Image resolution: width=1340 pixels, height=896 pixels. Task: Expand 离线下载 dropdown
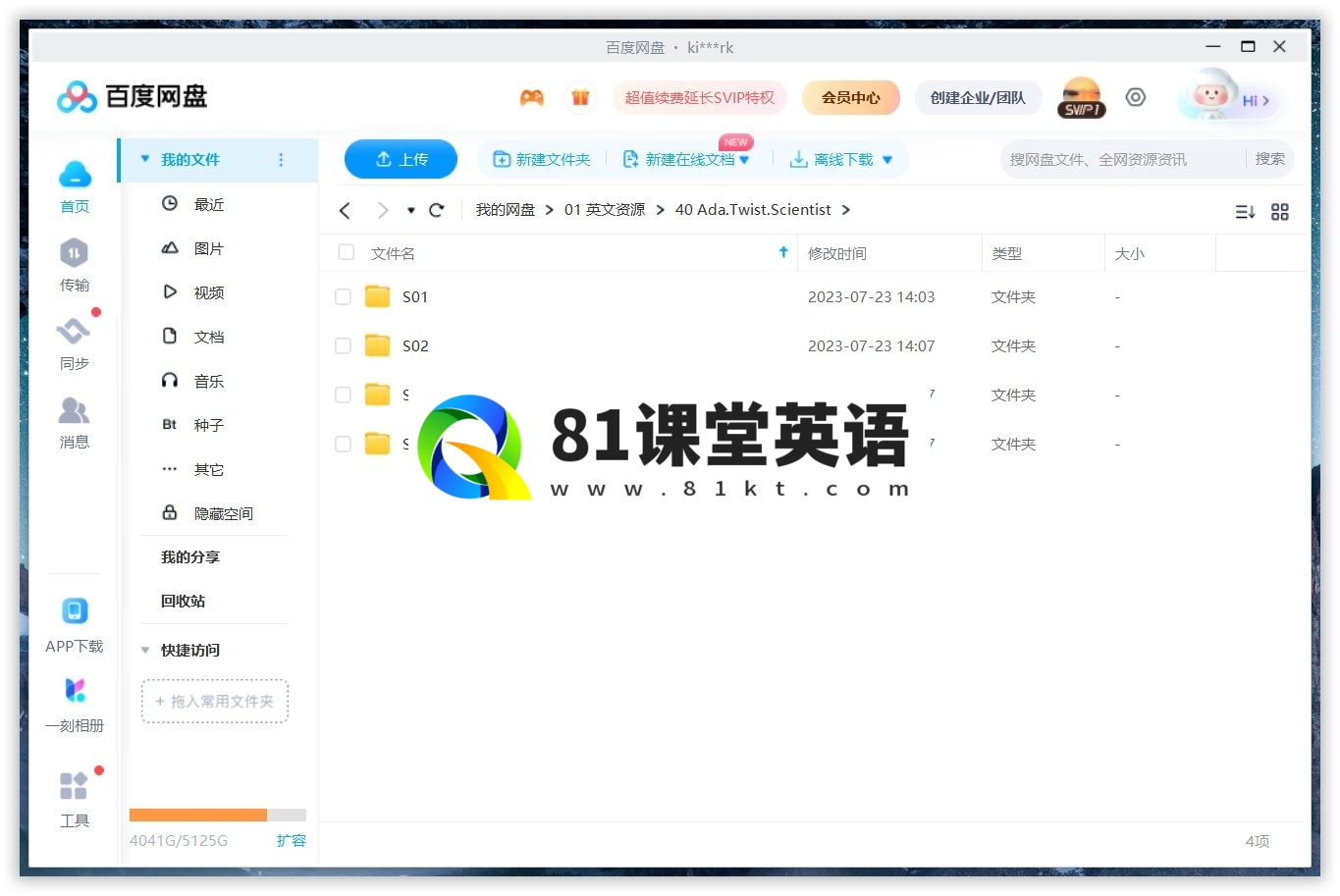[x=887, y=160]
